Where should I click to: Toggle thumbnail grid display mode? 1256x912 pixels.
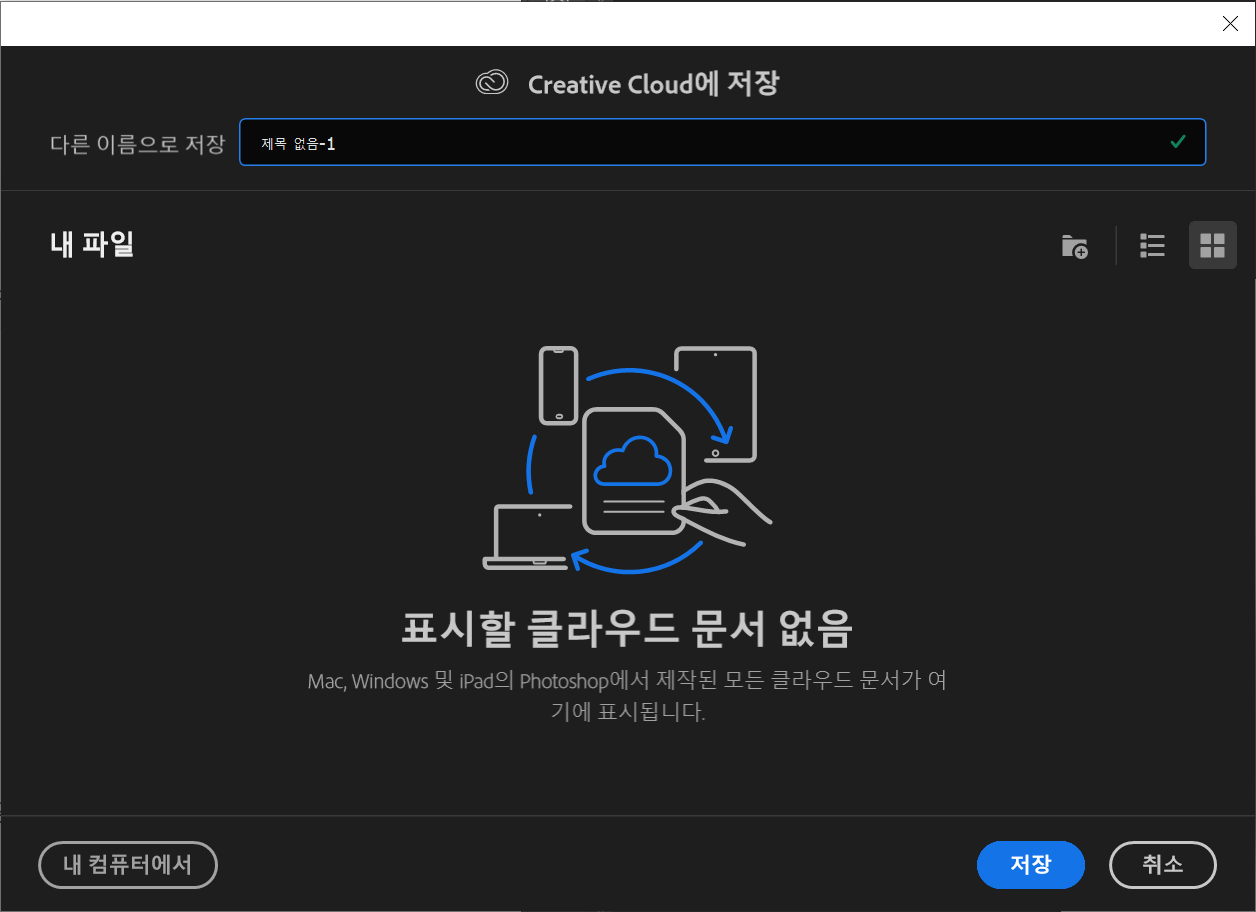click(1212, 245)
